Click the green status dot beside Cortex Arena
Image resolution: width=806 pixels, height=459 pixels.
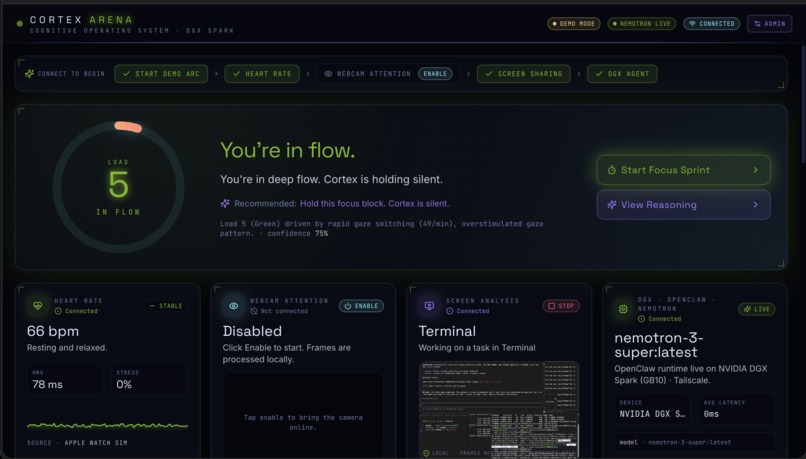pos(20,24)
